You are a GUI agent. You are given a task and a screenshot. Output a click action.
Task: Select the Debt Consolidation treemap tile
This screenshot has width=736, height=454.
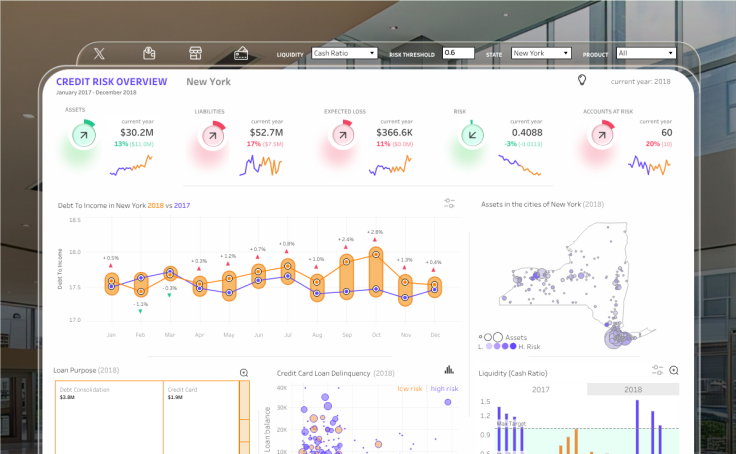109,417
